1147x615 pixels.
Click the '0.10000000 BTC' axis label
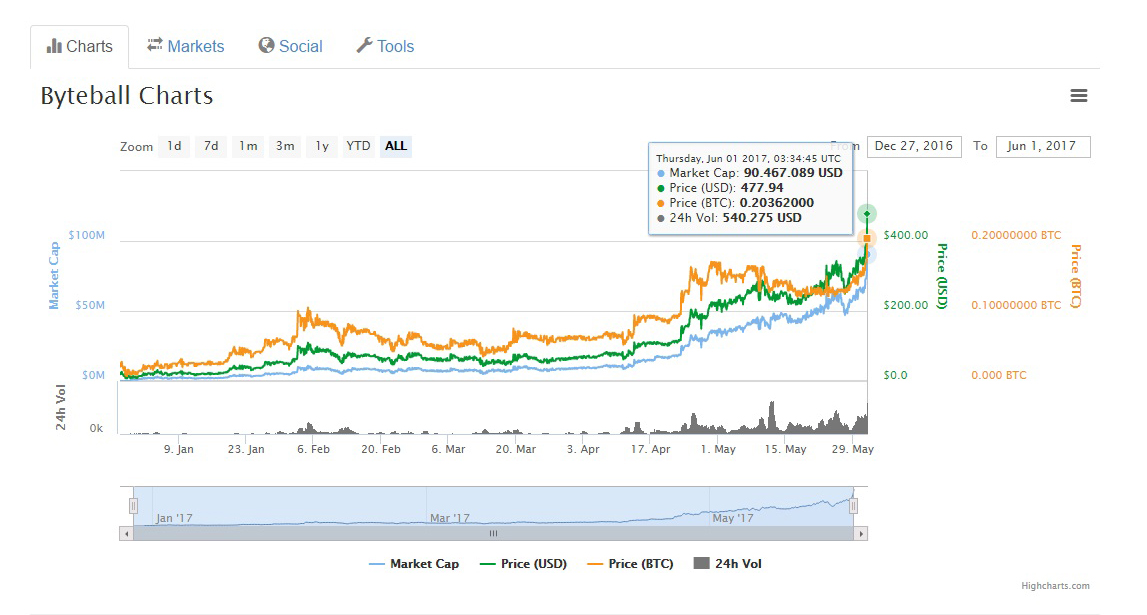pyautogui.click(x=1016, y=306)
